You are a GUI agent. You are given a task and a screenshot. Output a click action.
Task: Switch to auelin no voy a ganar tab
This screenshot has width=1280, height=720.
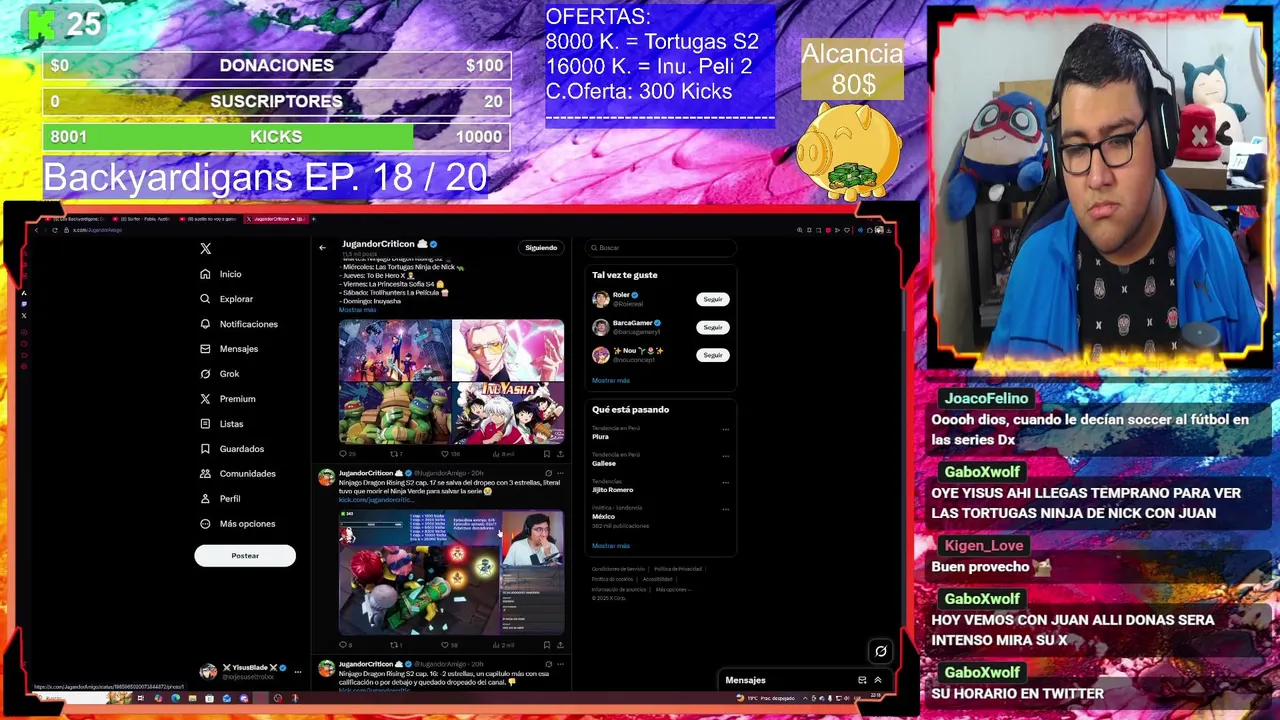pos(208,218)
